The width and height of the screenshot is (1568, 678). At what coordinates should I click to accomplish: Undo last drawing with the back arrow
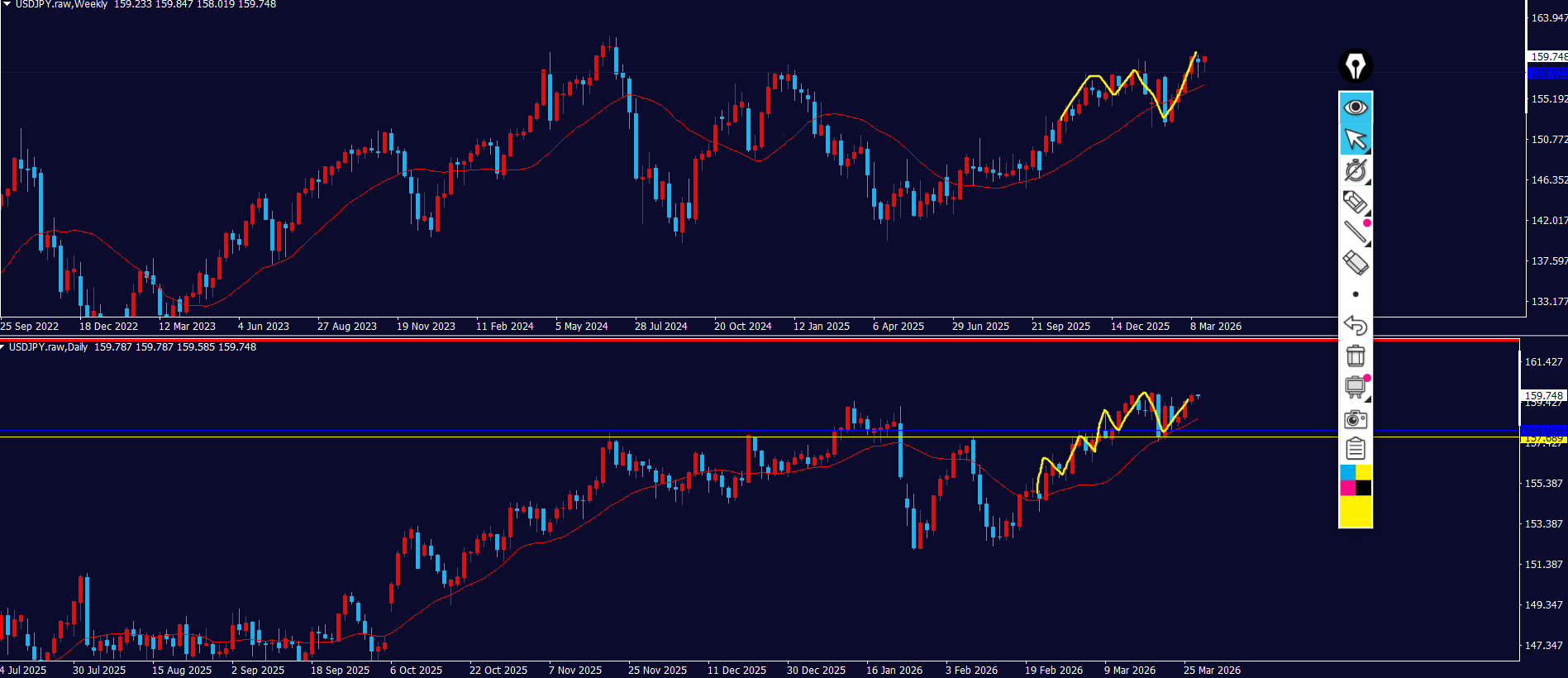[x=1355, y=325]
